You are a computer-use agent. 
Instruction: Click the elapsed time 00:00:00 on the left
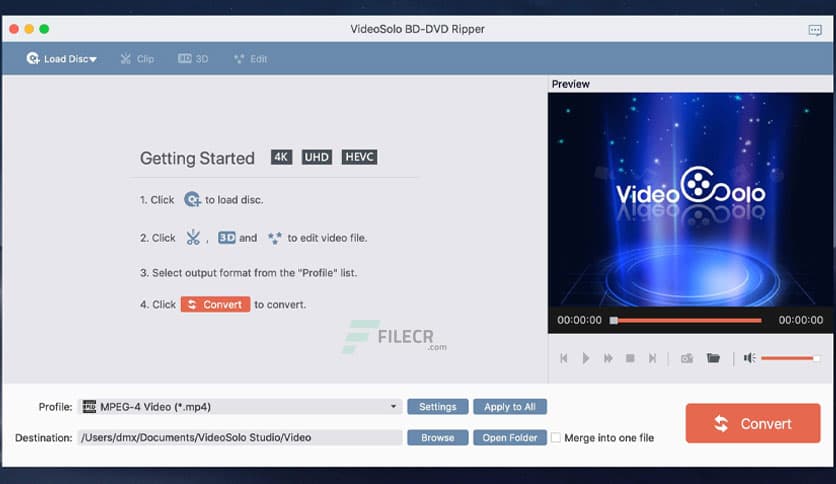click(x=580, y=320)
